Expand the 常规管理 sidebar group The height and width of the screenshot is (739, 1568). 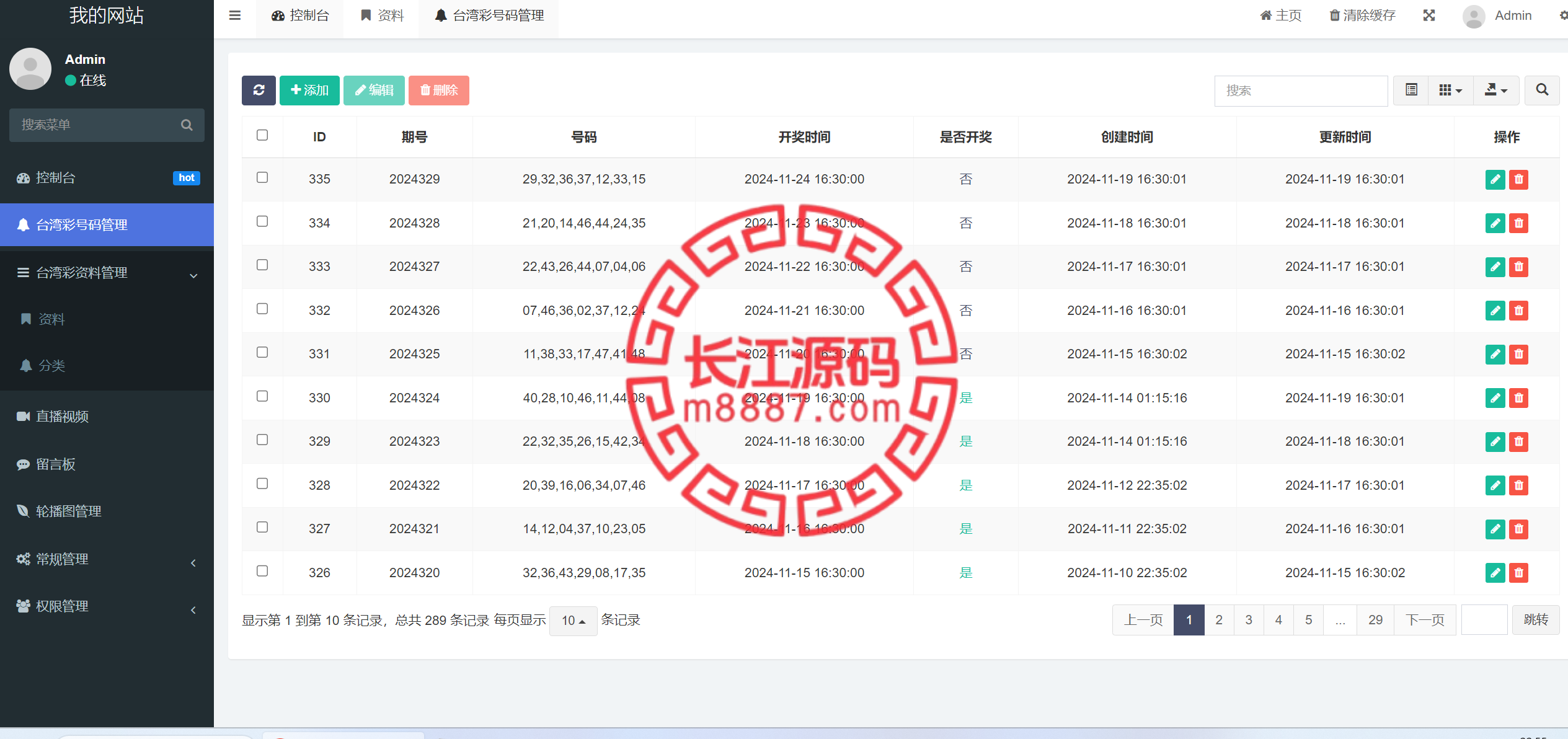(x=107, y=559)
